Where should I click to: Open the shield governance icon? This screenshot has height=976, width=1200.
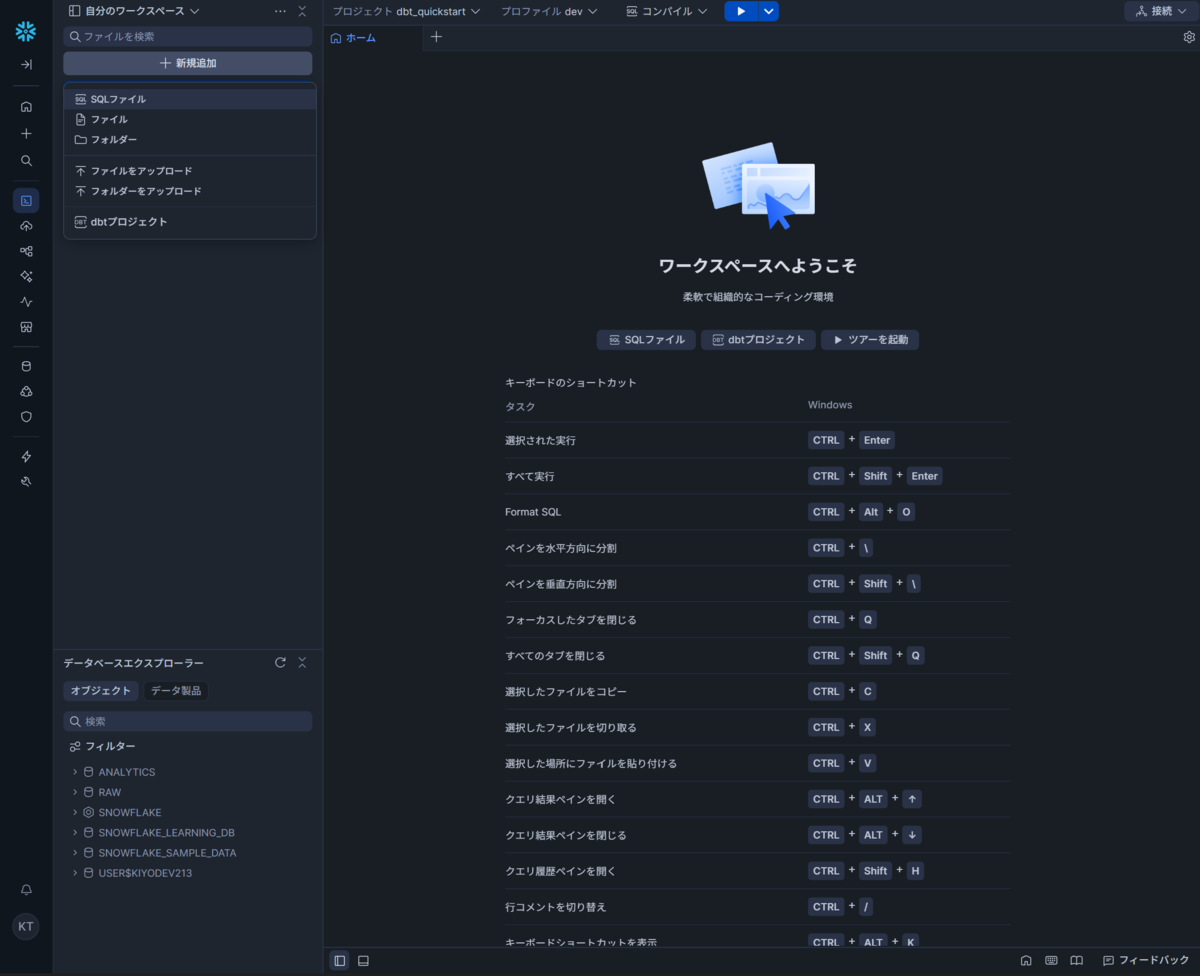pos(26,416)
